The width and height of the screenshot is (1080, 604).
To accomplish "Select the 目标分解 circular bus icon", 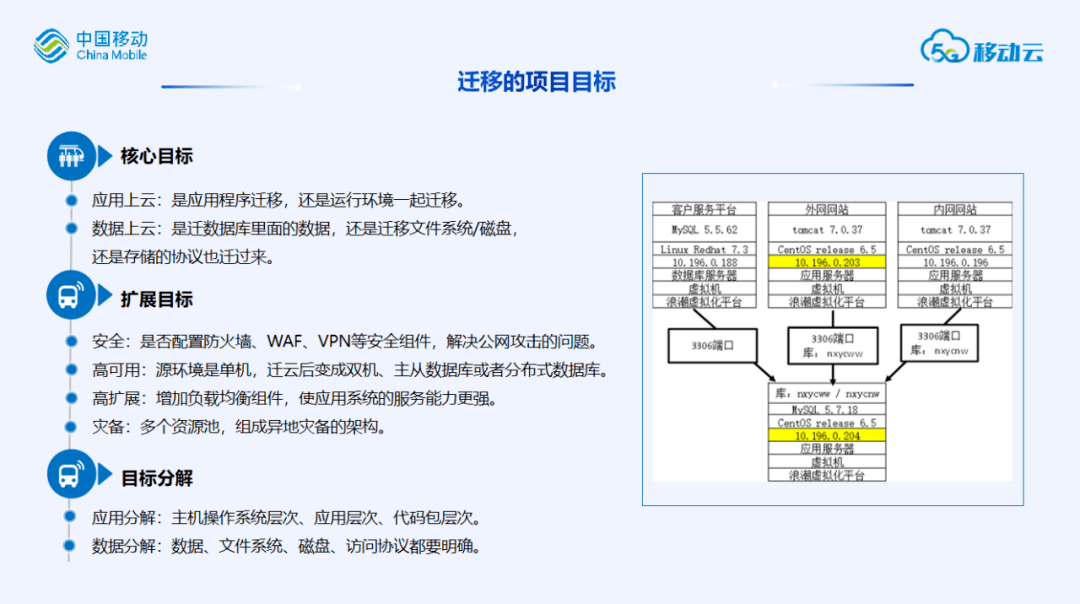I will [x=72, y=474].
